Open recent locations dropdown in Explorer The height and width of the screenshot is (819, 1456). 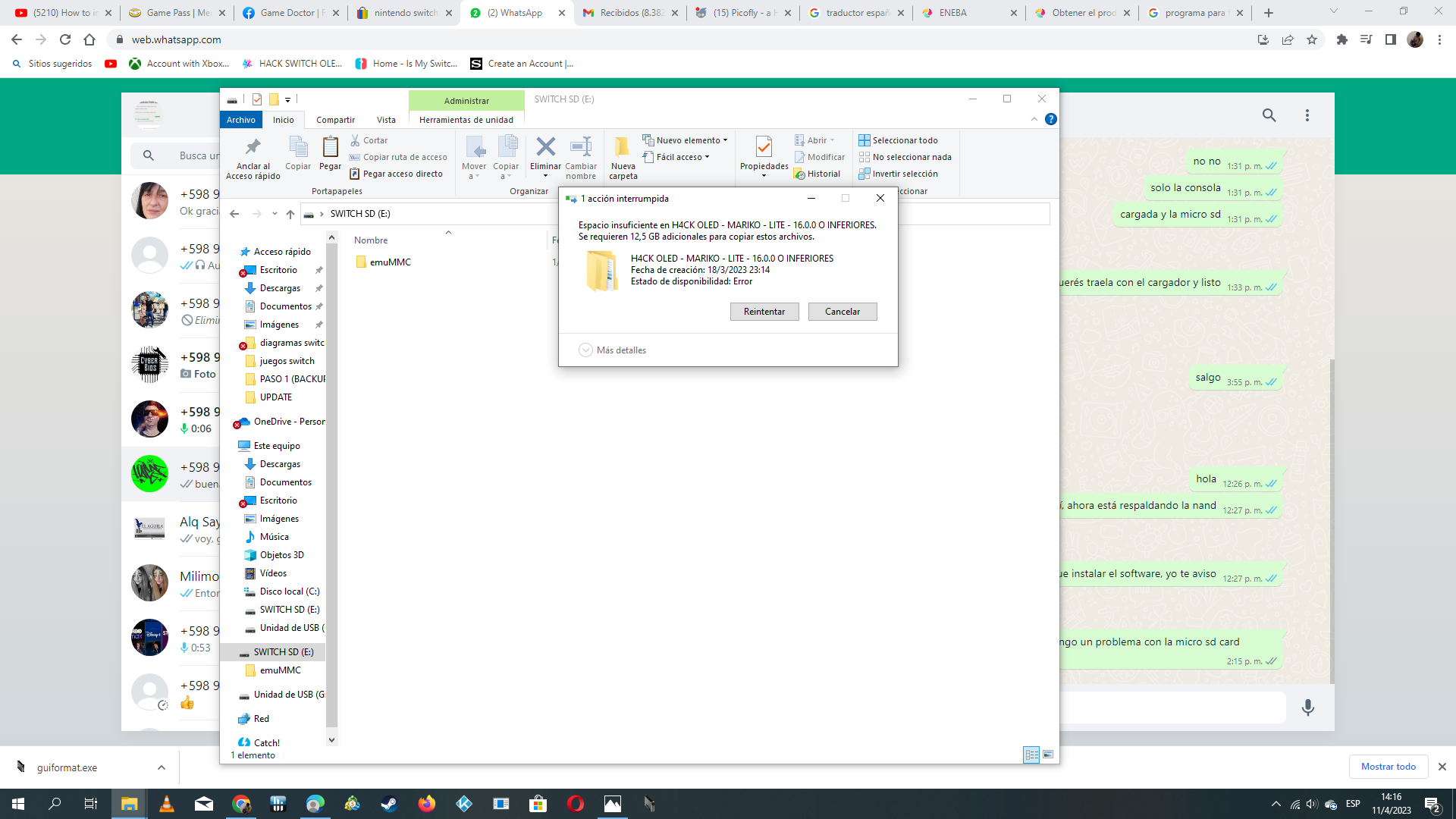pyautogui.click(x=275, y=214)
